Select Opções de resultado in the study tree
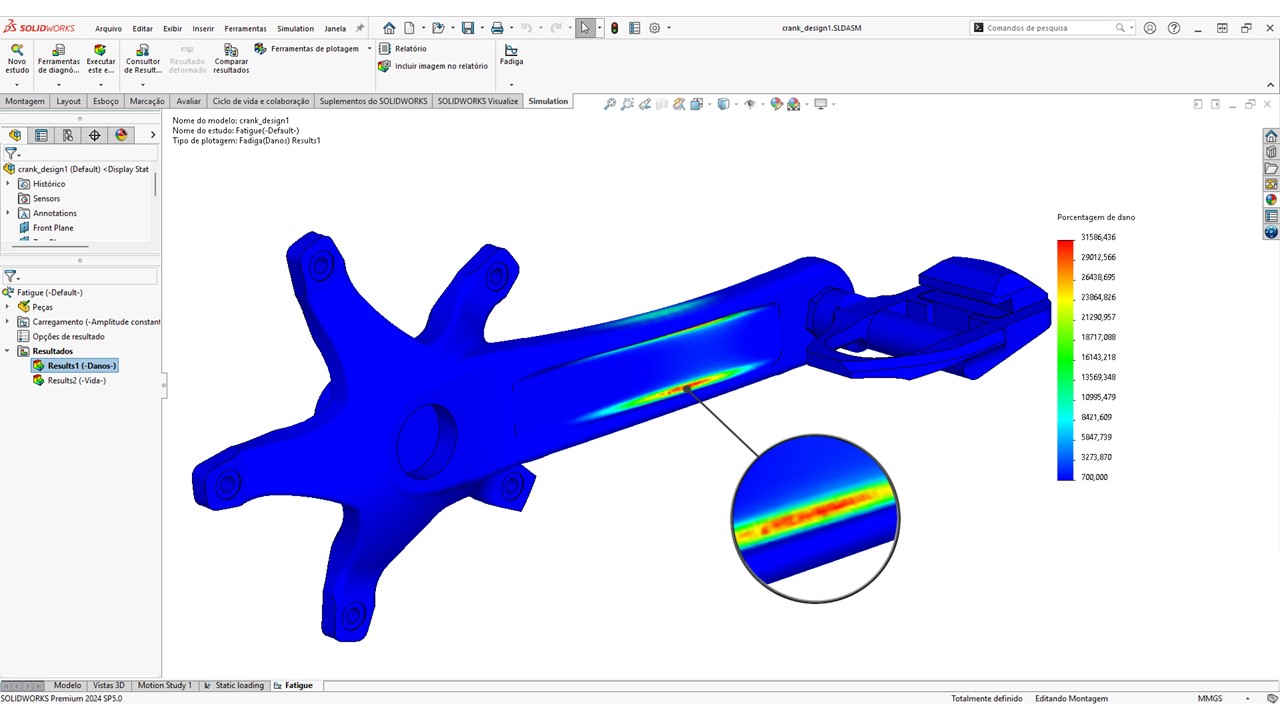The image size is (1280, 720). 61,336
